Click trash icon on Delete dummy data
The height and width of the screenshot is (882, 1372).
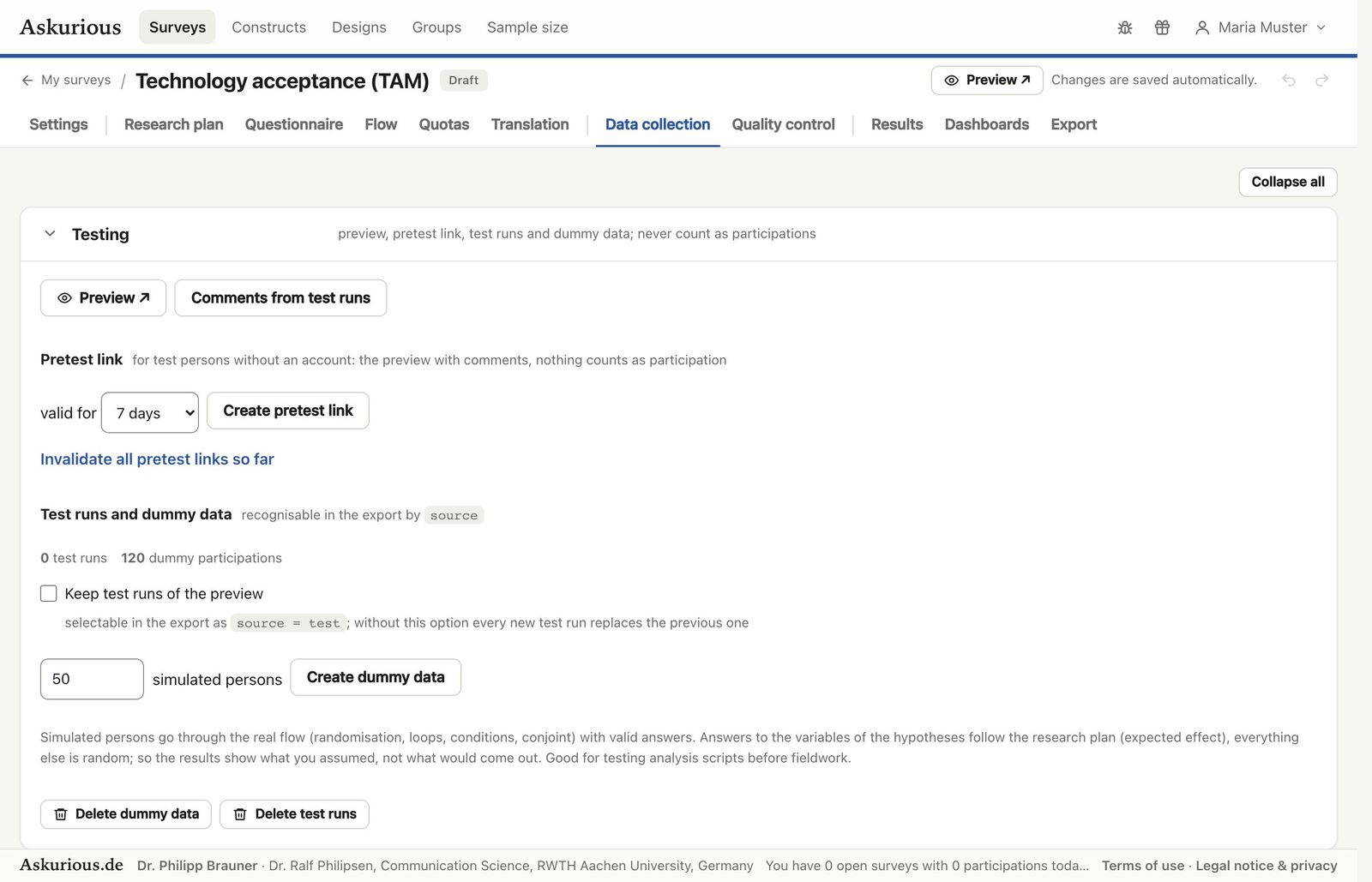point(61,814)
